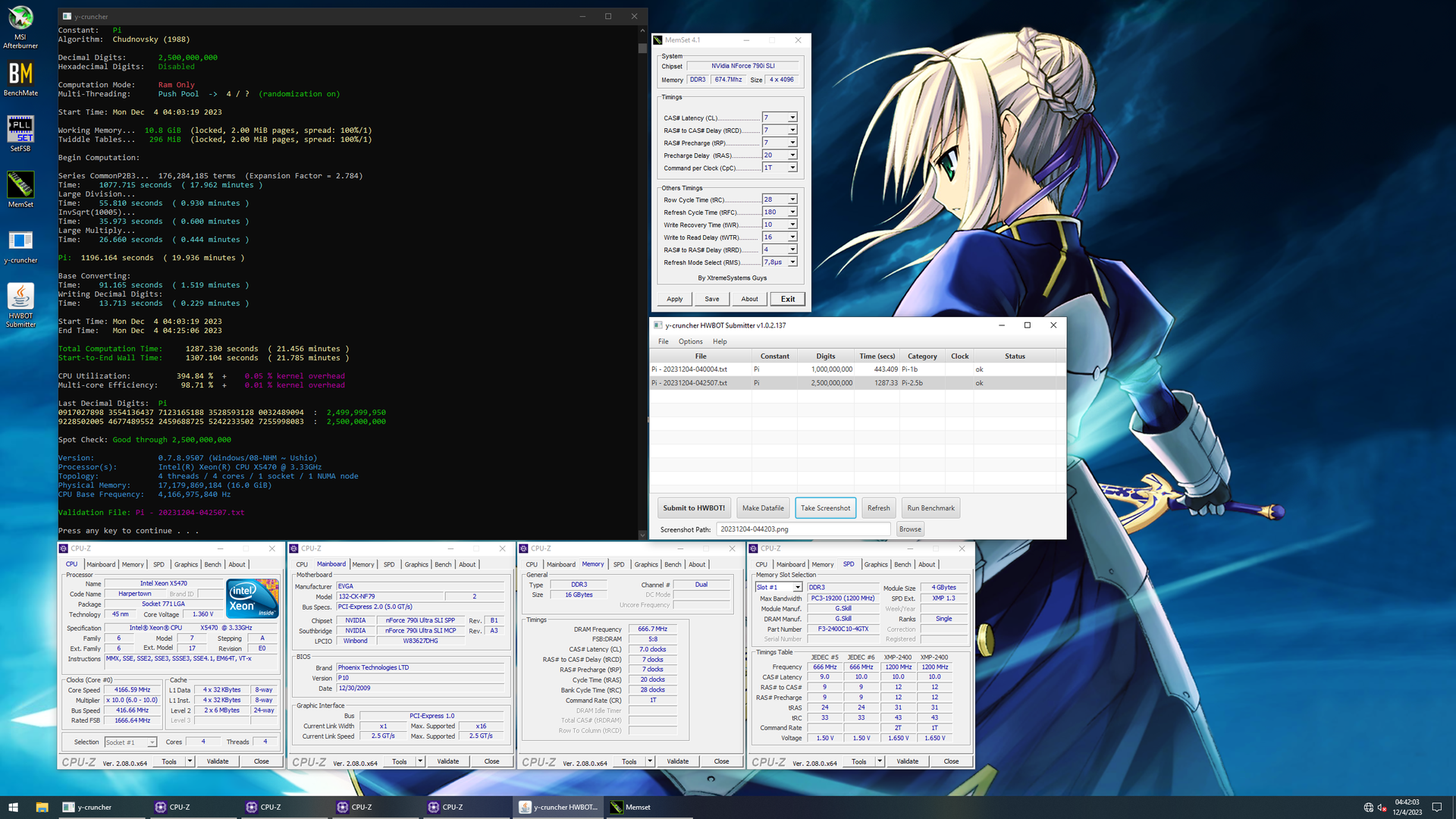1456x819 pixels.
Task: Click Browse button for screenshot path
Action: [910, 529]
